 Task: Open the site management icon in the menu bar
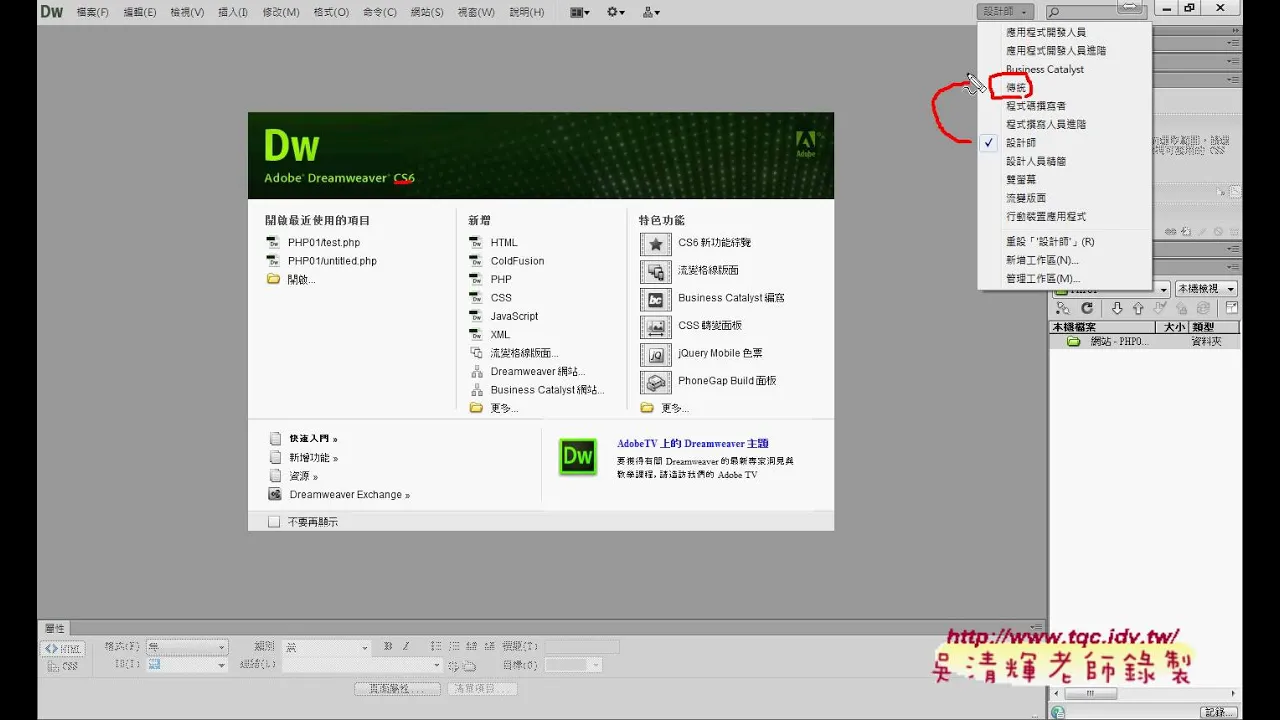tap(651, 12)
